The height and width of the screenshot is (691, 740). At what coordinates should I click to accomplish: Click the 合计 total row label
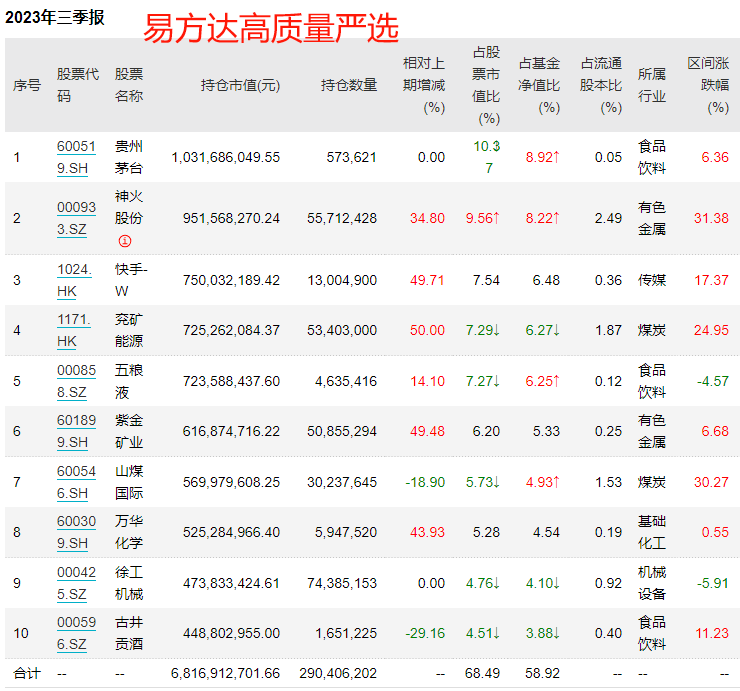[27, 673]
